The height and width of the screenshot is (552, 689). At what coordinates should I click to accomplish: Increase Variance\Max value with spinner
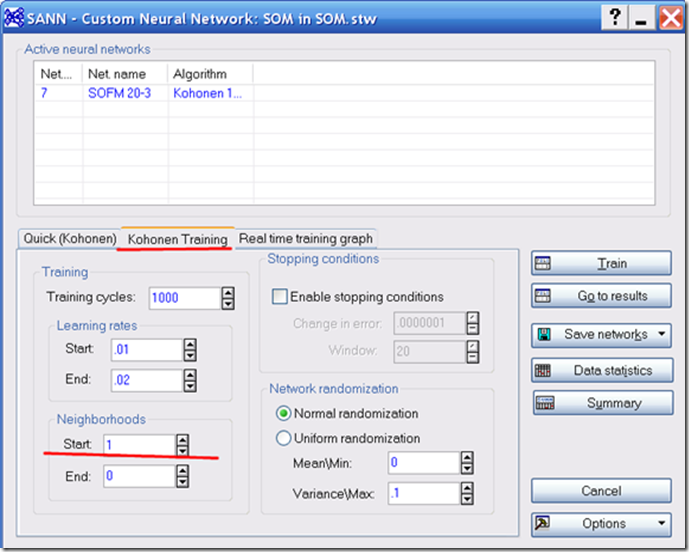coord(467,488)
